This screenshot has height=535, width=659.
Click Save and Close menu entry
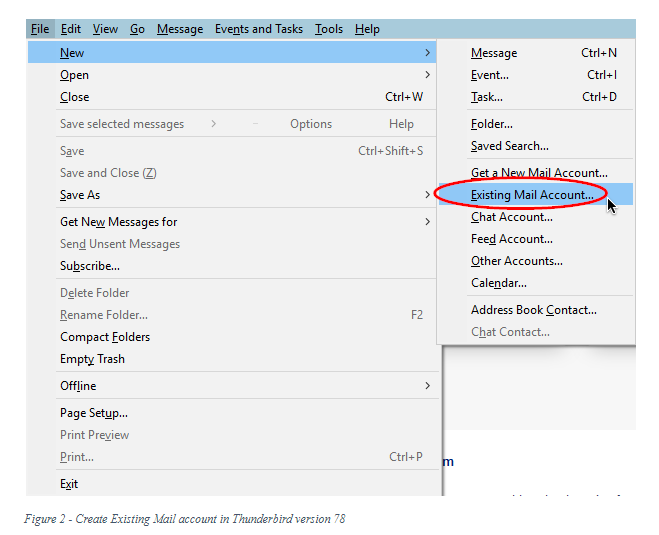[x=232, y=173]
